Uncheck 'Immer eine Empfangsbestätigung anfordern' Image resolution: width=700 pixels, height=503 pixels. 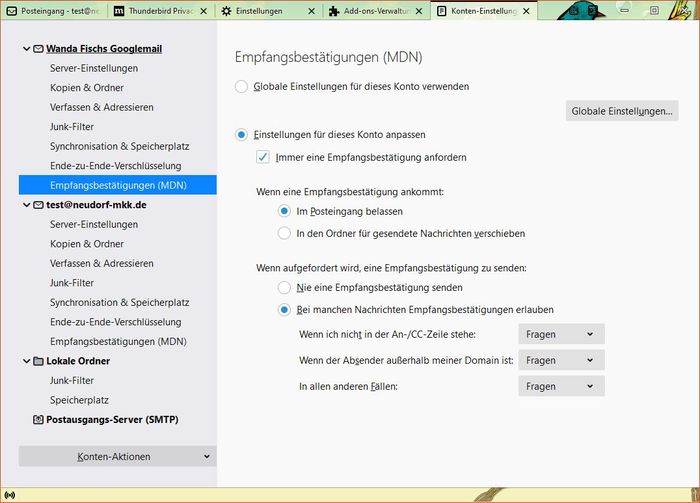(263, 157)
